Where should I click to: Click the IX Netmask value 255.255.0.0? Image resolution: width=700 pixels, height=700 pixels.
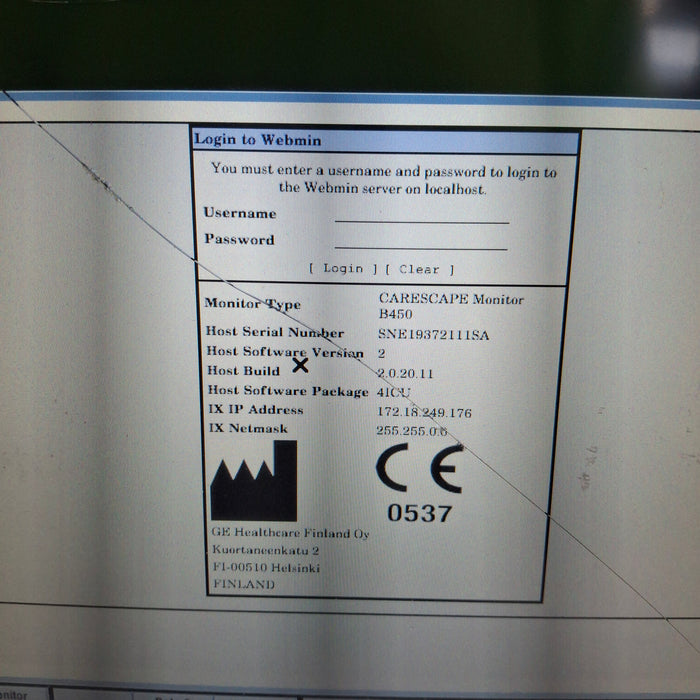[x=412, y=431]
